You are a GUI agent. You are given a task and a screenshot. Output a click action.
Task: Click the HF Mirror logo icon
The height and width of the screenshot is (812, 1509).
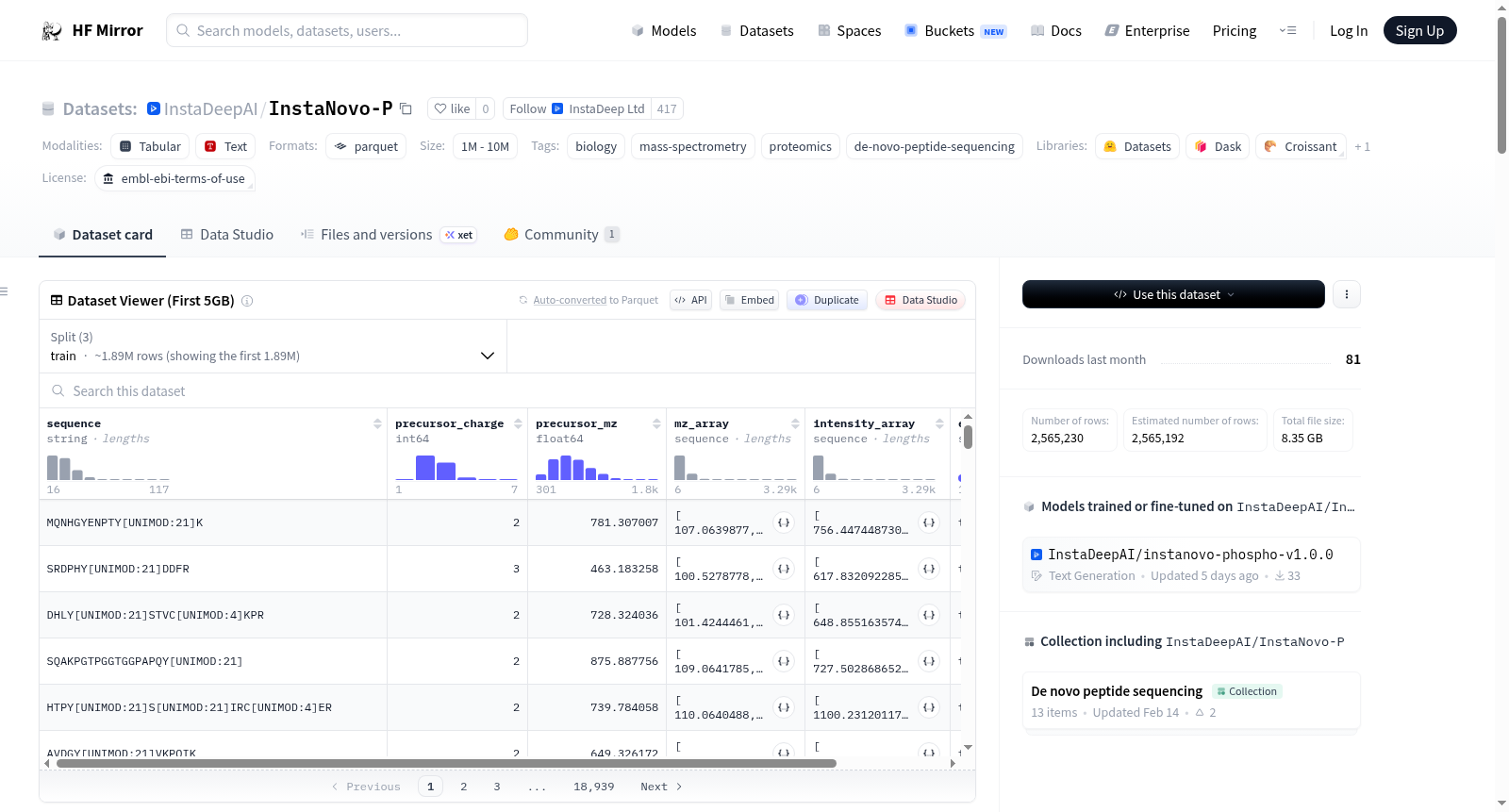[52, 31]
